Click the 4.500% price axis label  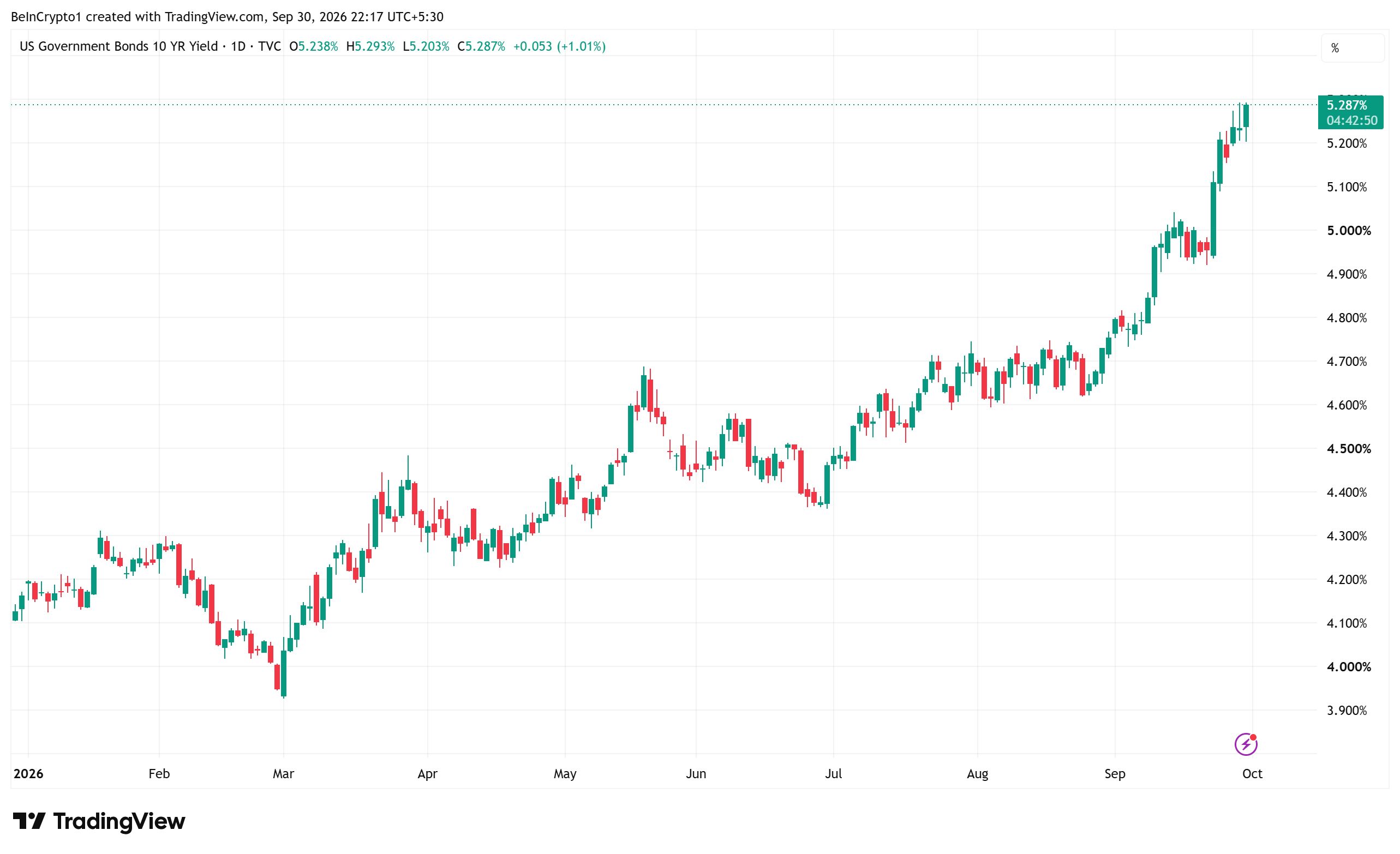[x=1348, y=449]
